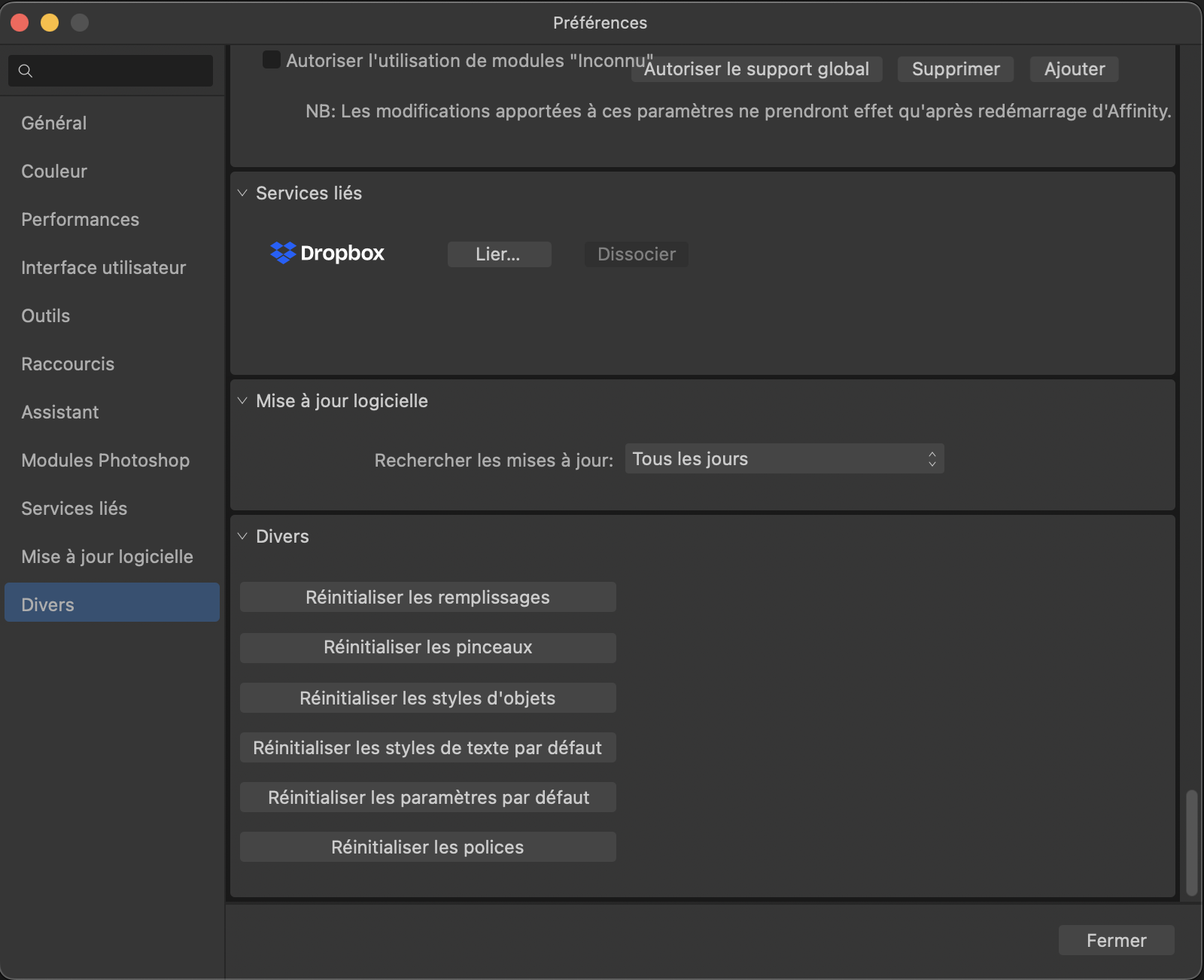1204x980 pixels.
Task: Click the Ajouter button
Action: 1074,69
